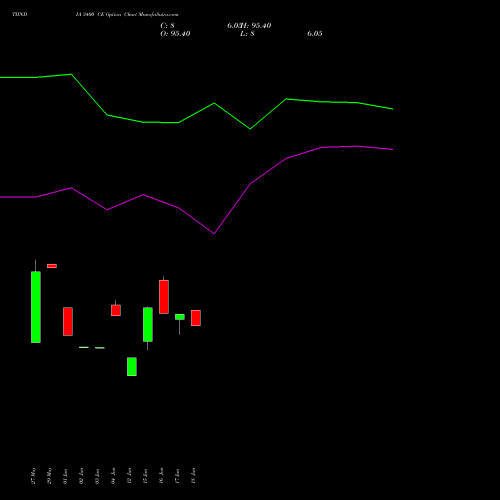This screenshot has height=500, width=500.
Task: Select the flat dash candle for 03 Jun
Action: [100, 348]
